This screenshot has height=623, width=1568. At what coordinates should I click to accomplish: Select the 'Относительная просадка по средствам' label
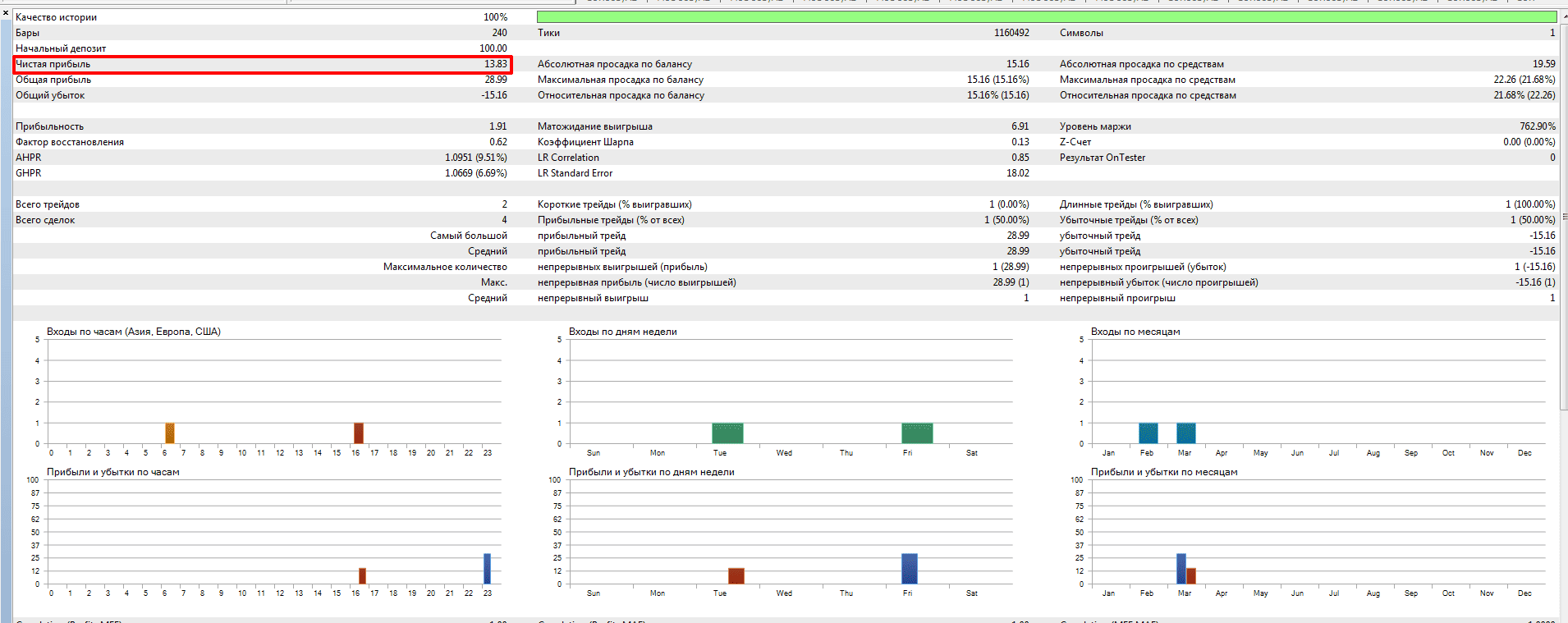tap(1148, 95)
